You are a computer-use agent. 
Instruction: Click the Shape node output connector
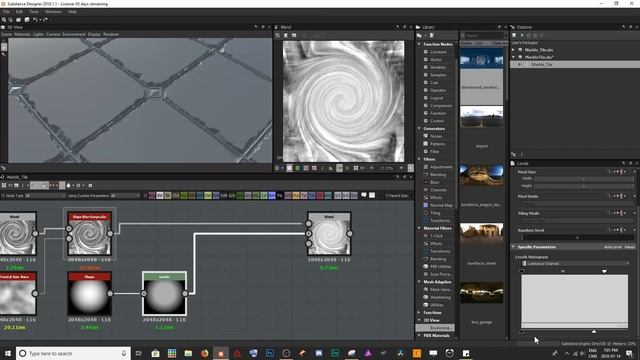click(x=110, y=293)
